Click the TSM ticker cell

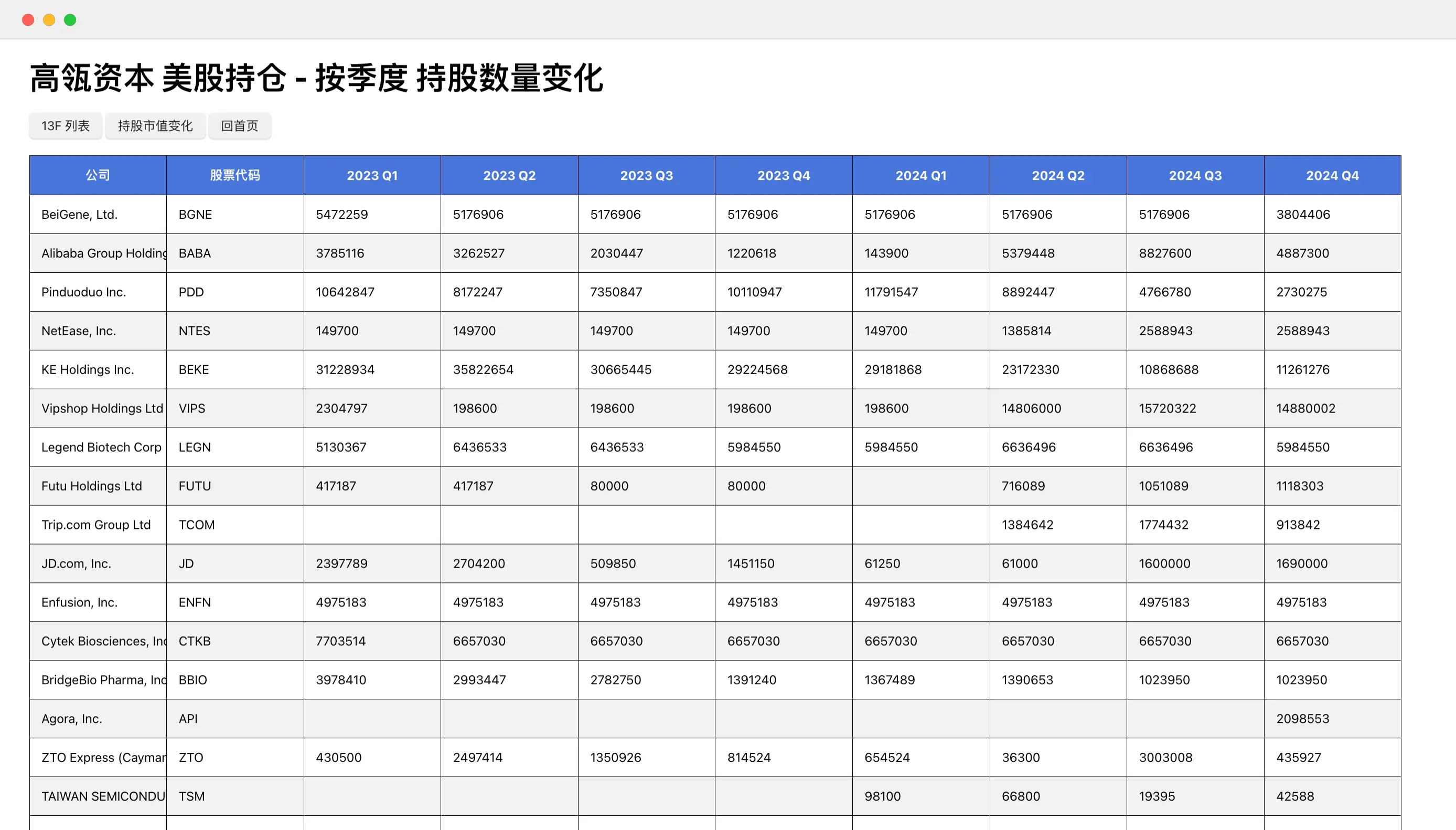click(235, 796)
